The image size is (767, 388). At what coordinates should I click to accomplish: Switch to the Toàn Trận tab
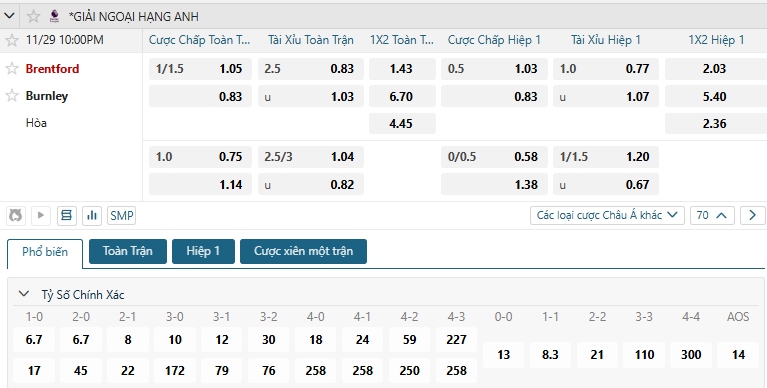point(128,251)
